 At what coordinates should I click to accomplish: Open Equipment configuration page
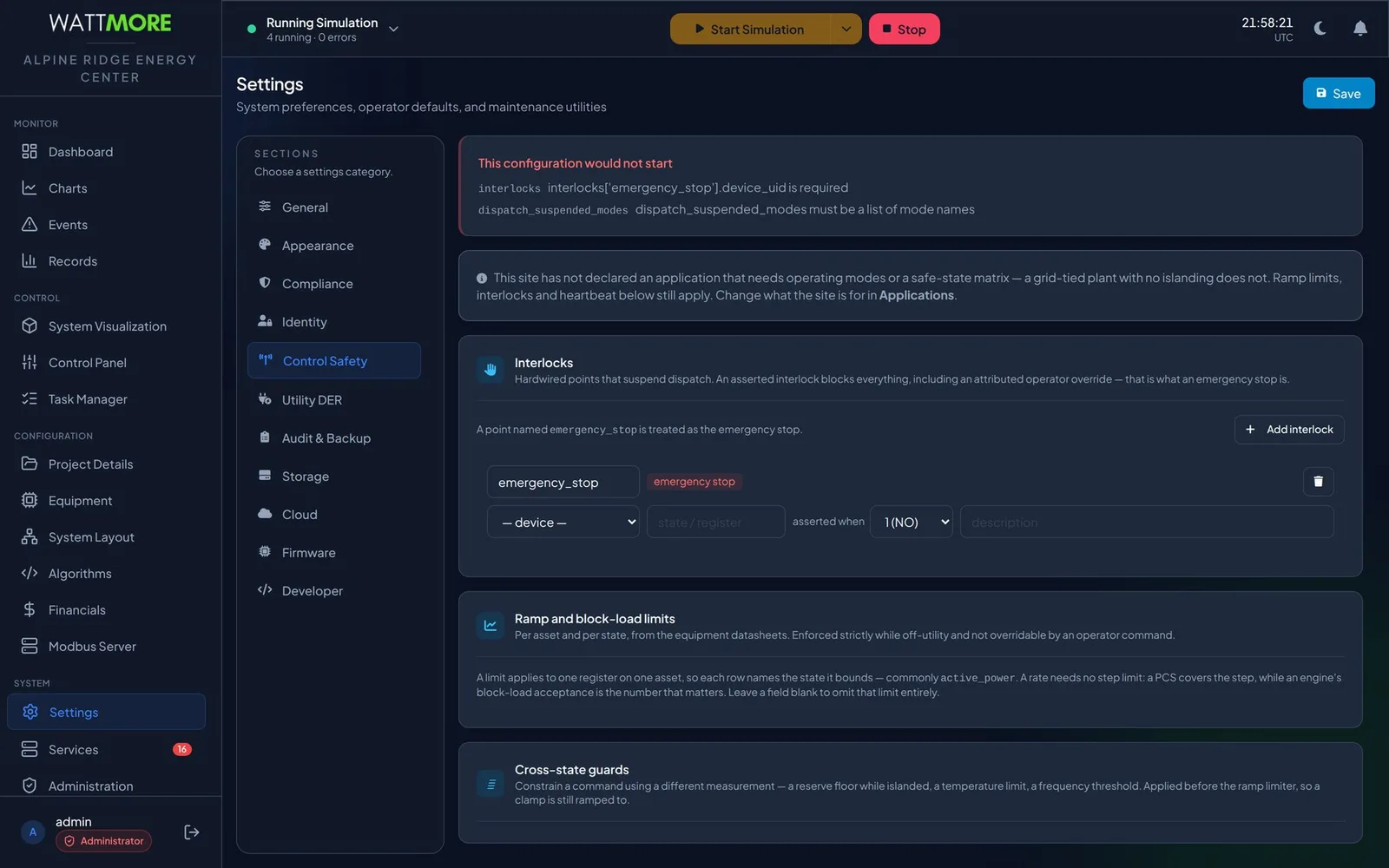106,501
